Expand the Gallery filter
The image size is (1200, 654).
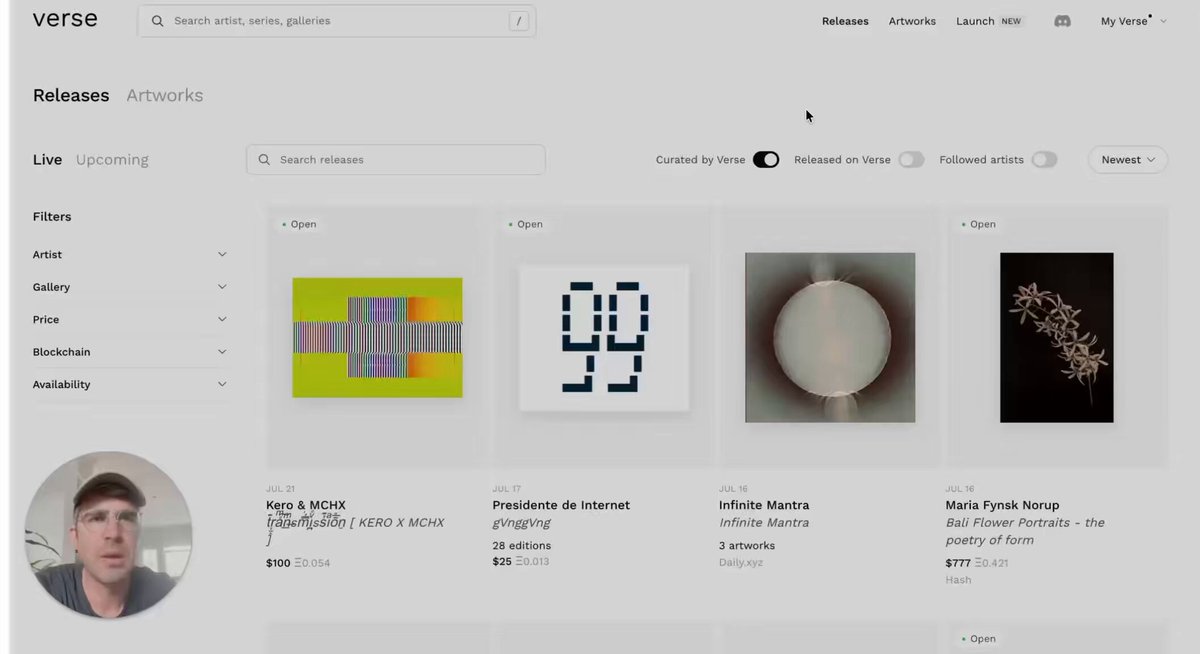coord(130,287)
